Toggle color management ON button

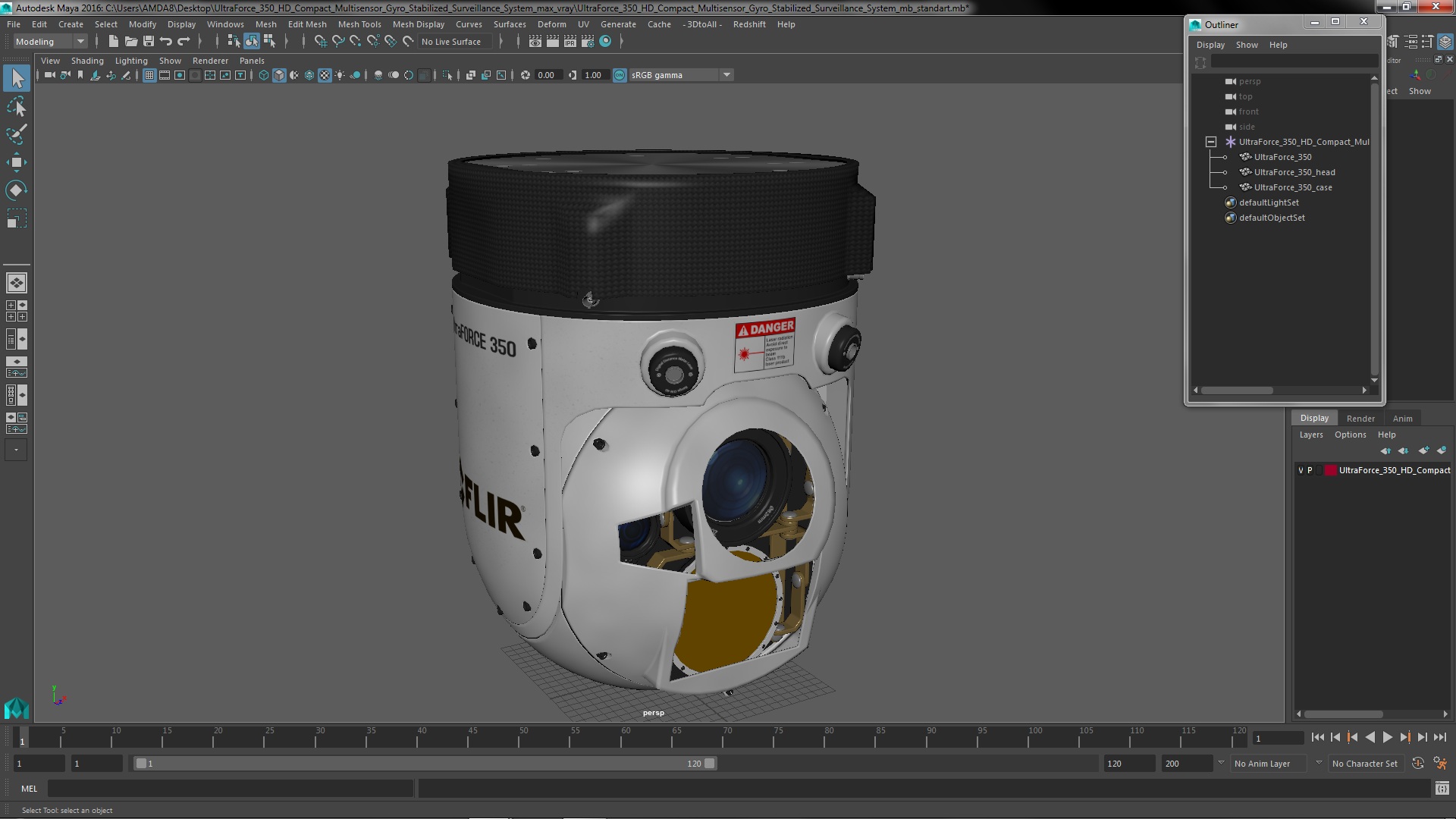tap(620, 75)
